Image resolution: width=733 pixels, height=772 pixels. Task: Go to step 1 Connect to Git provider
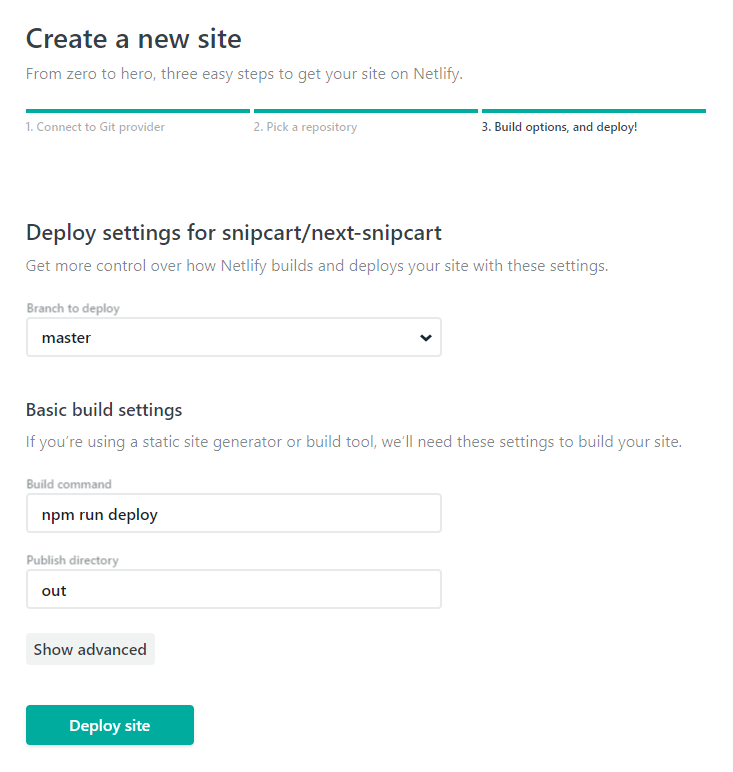[95, 127]
